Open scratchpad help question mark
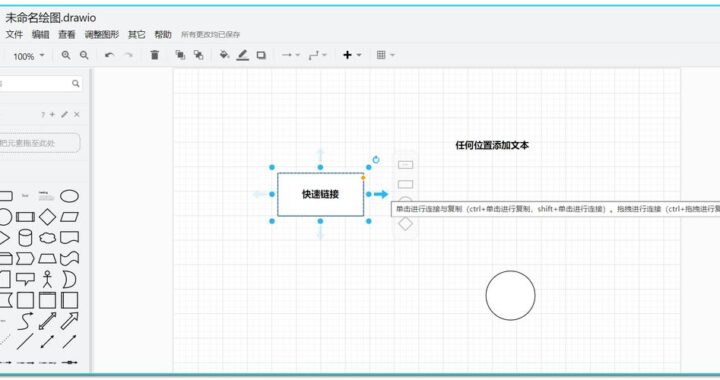Image resolution: width=720 pixels, height=380 pixels. [x=43, y=115]
